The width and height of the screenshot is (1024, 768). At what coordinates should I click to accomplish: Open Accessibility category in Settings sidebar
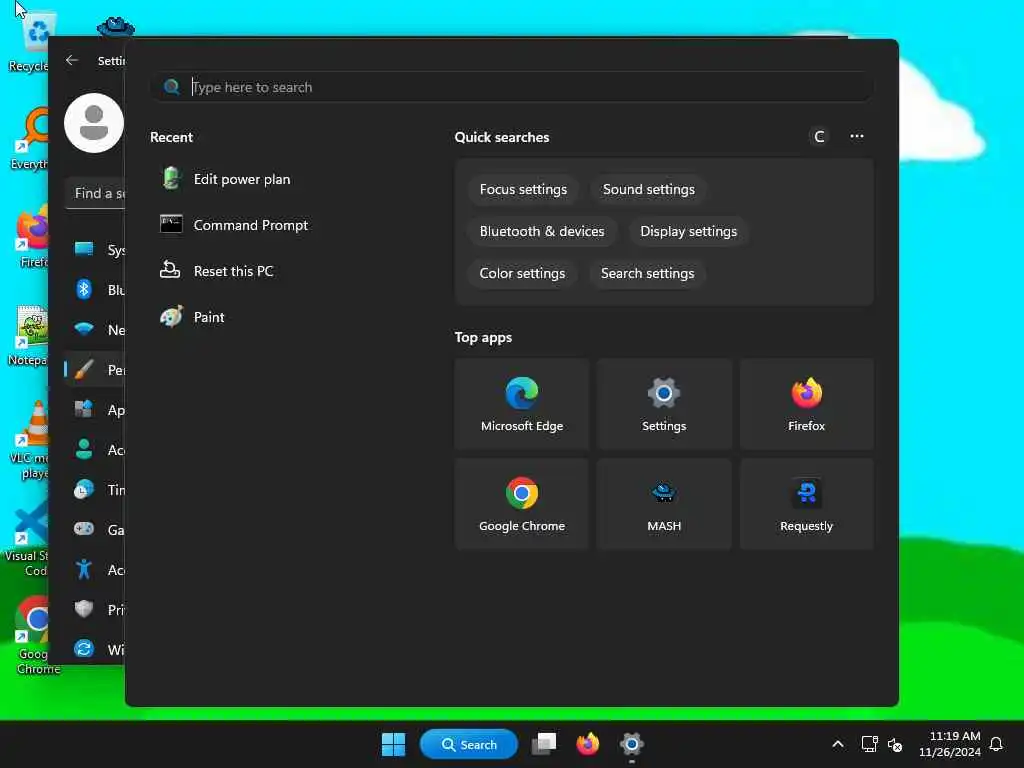click(95, 569)
